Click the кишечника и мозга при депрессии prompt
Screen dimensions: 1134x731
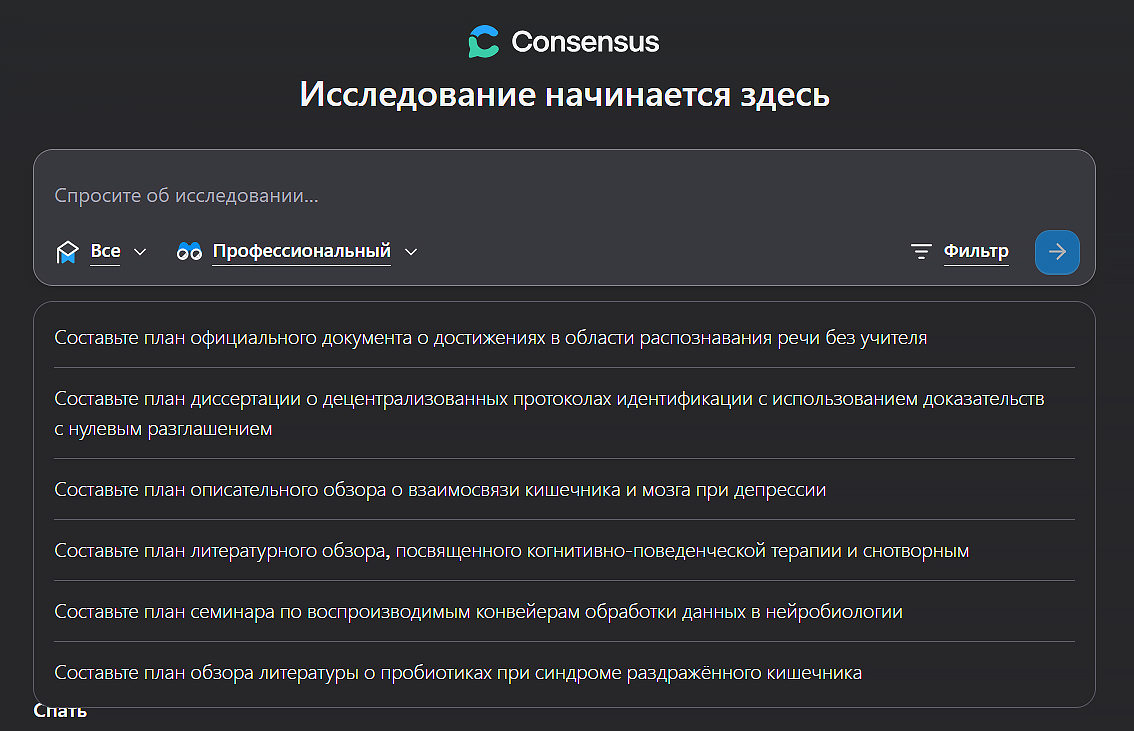coord(438,489)
